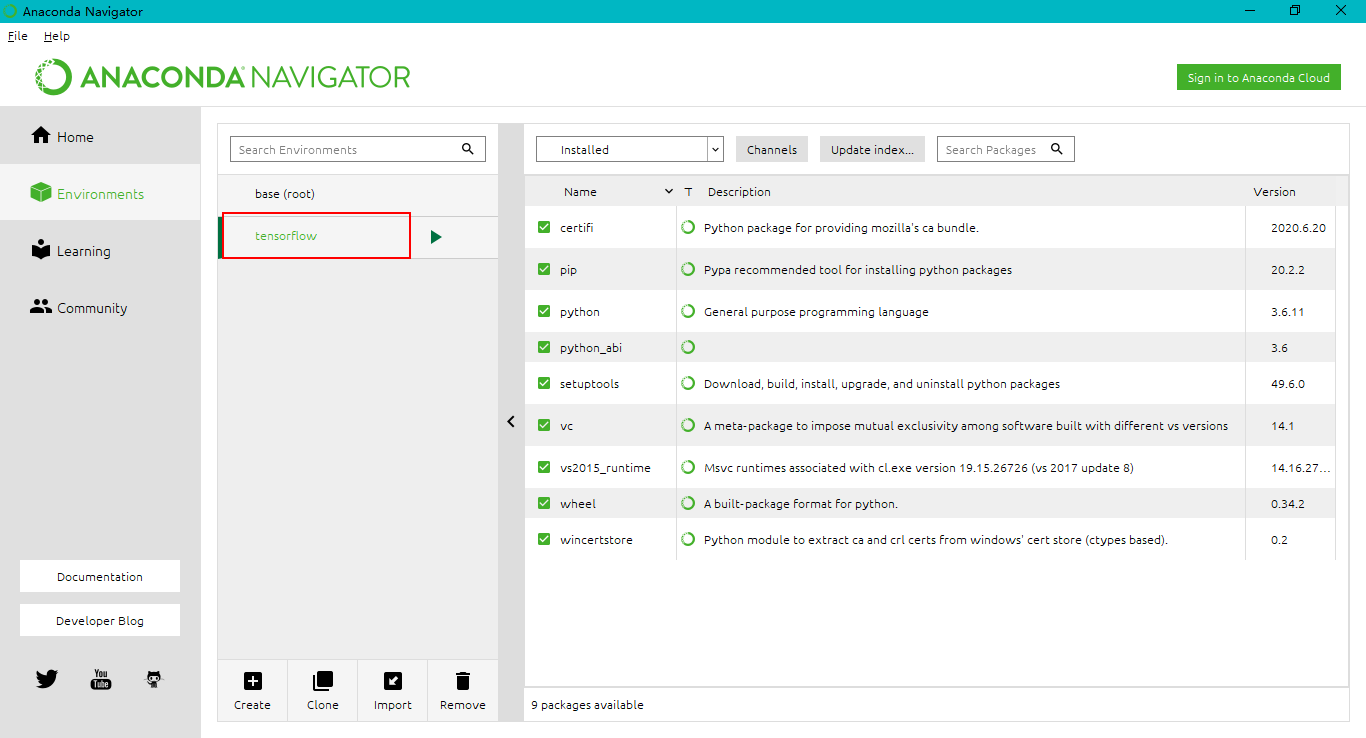Select the Environments tab
Image resolution: width=1366 pixels, height=738 pixels.
click(x=100, y=194)
